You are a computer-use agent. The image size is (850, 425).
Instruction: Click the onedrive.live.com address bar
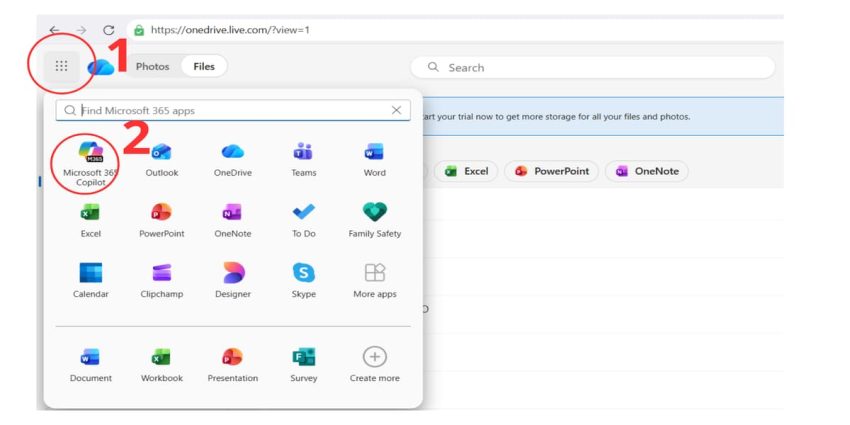point(454,30)
